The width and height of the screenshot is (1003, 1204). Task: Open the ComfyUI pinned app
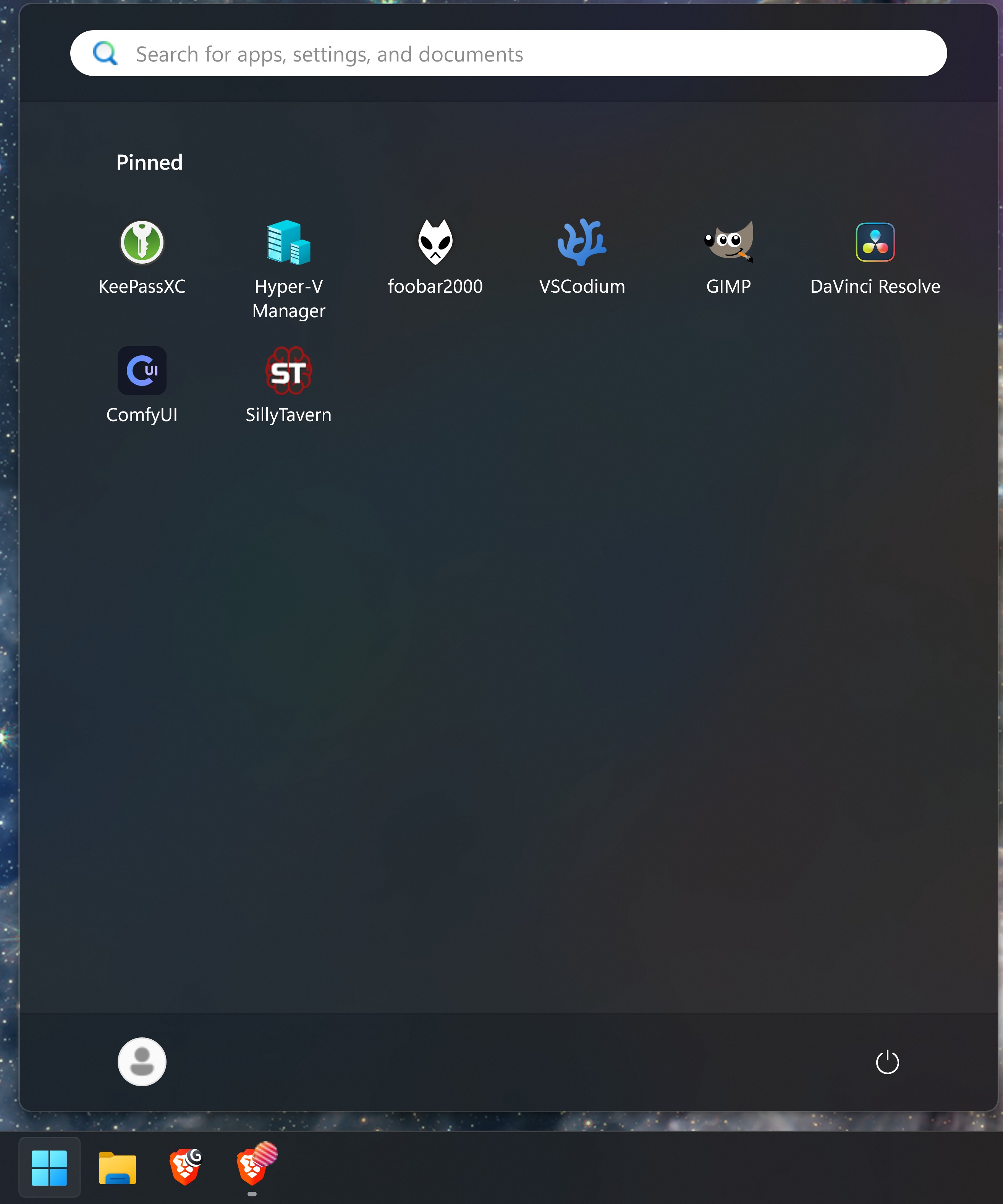tap(142, 385)
